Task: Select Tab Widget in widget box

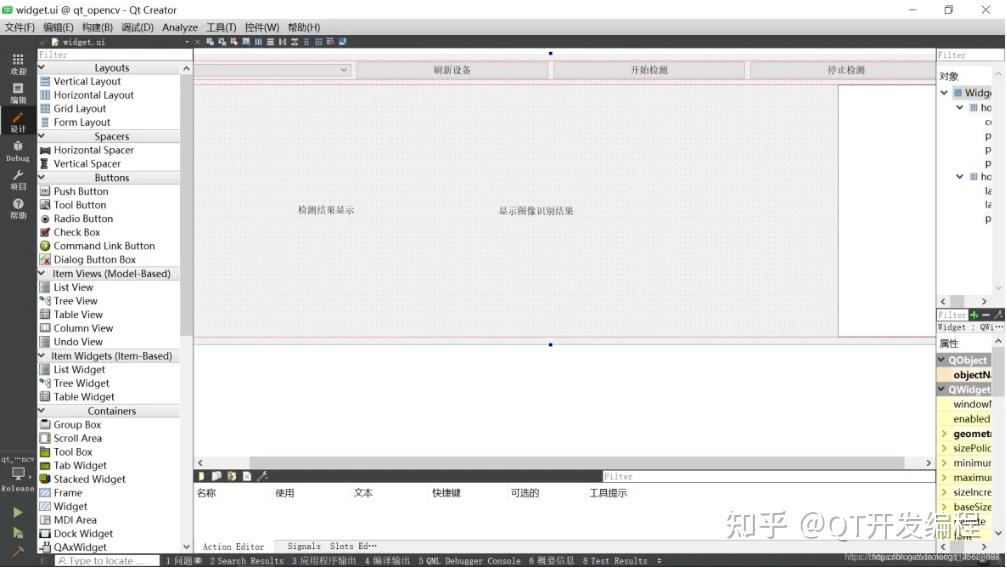Action: click(x=80, y=465)
